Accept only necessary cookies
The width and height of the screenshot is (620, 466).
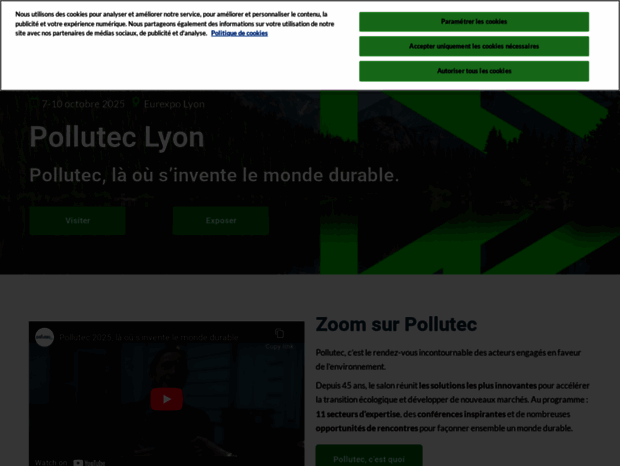click(474, 46)
